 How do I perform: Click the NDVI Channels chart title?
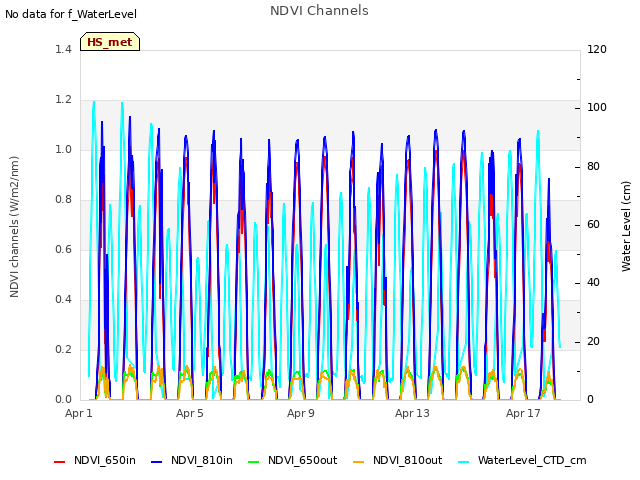319,11
